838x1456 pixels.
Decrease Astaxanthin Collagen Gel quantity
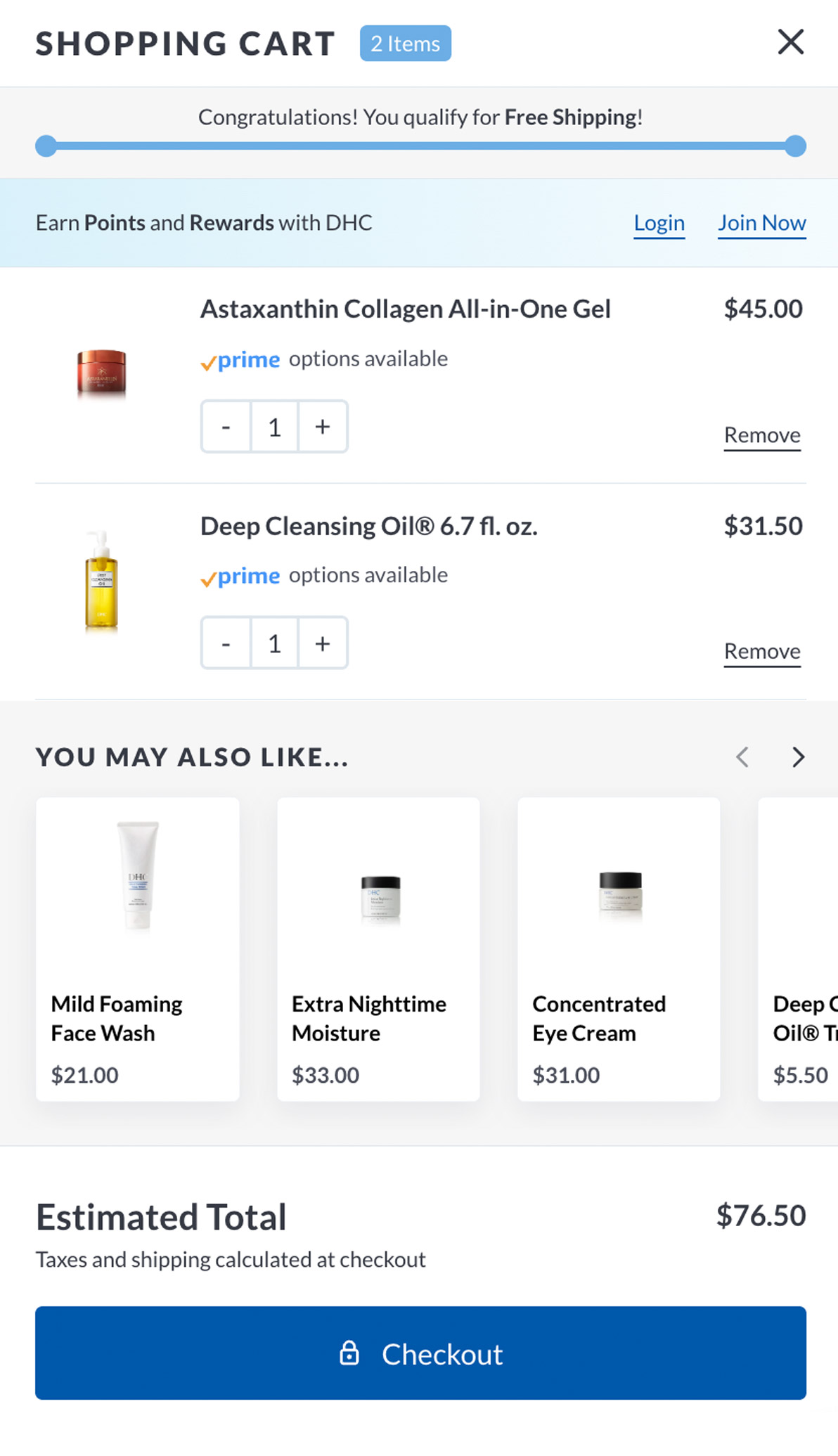[226, 427]
